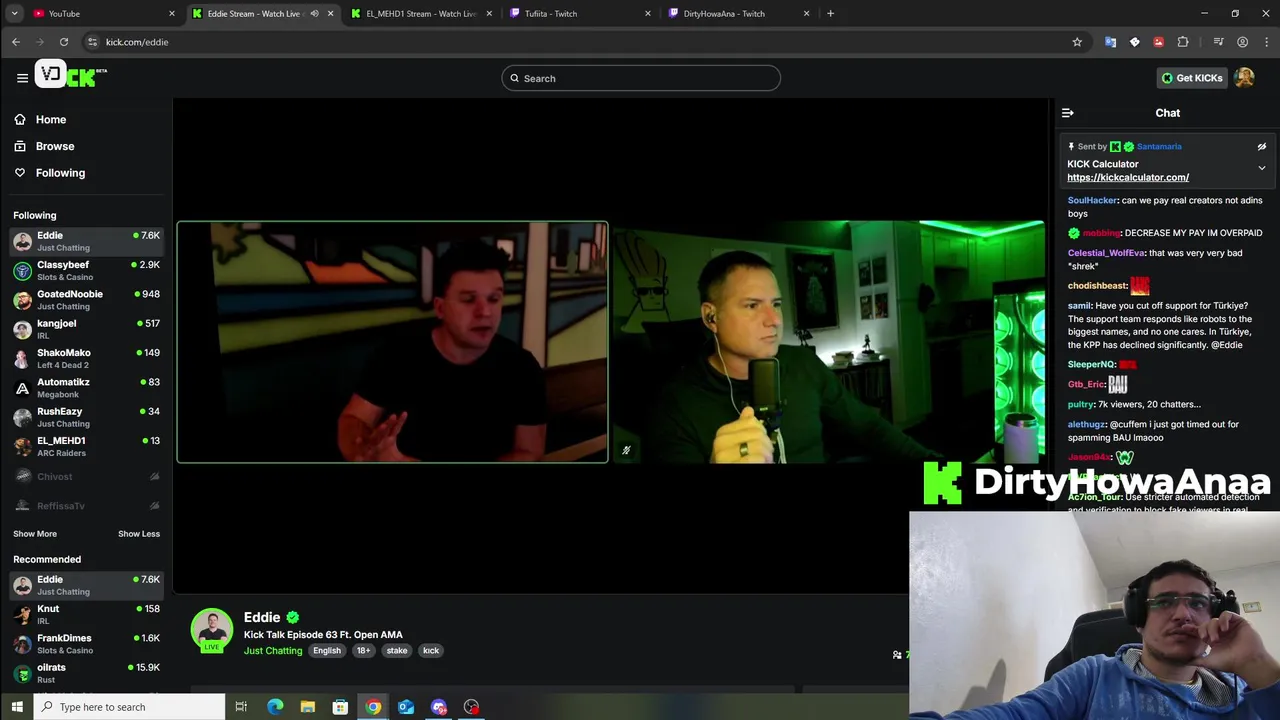Select the 18+ tag

tap(363, 651)
